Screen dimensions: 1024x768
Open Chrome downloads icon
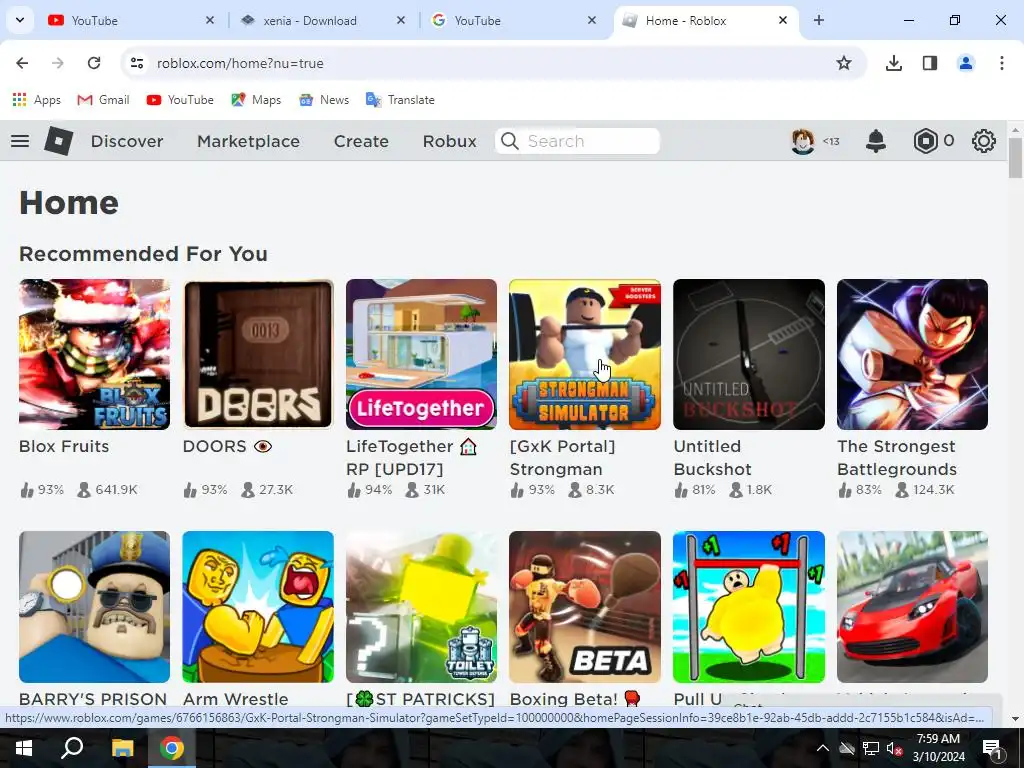pos(893,63)
